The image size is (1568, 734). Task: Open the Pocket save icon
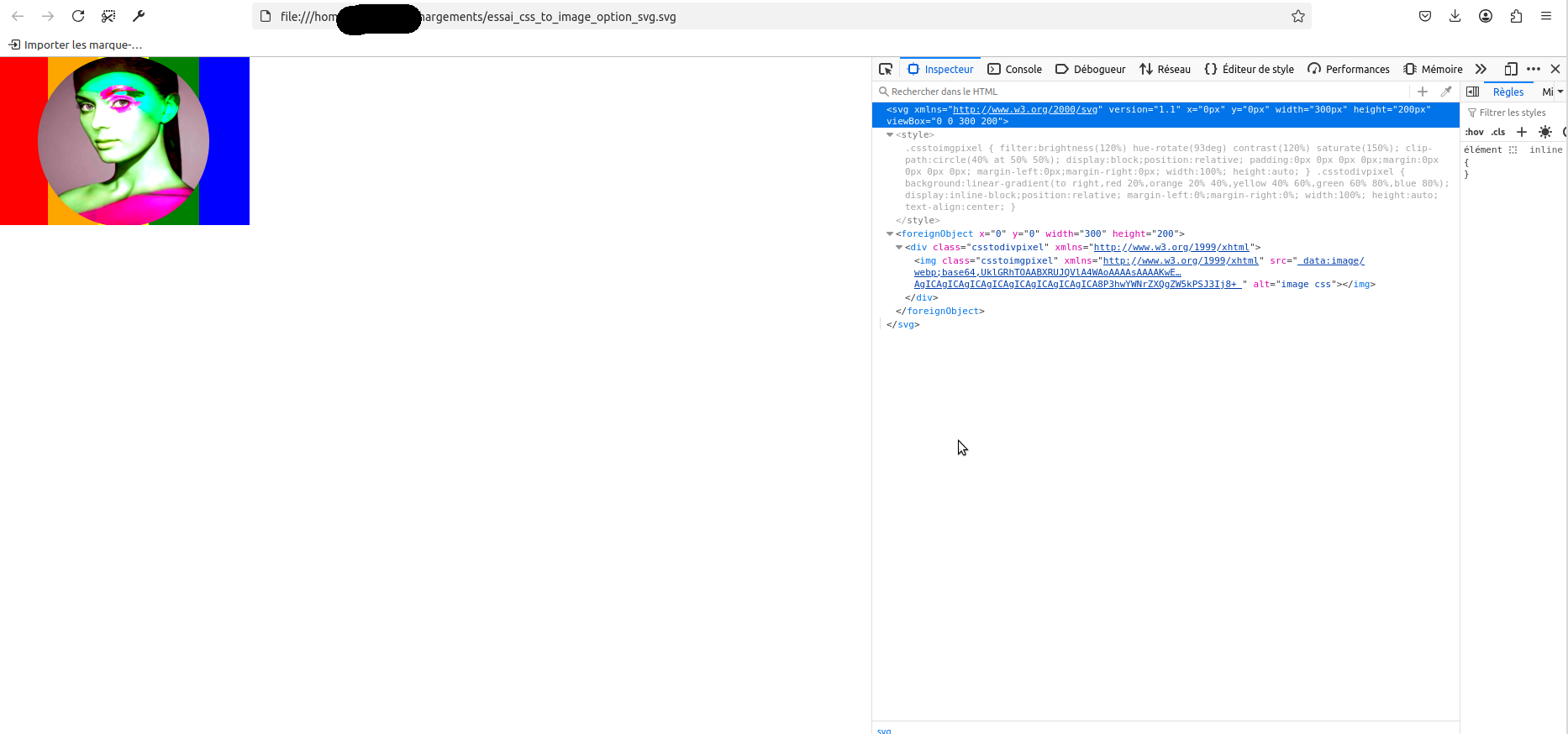[1425, 16]
